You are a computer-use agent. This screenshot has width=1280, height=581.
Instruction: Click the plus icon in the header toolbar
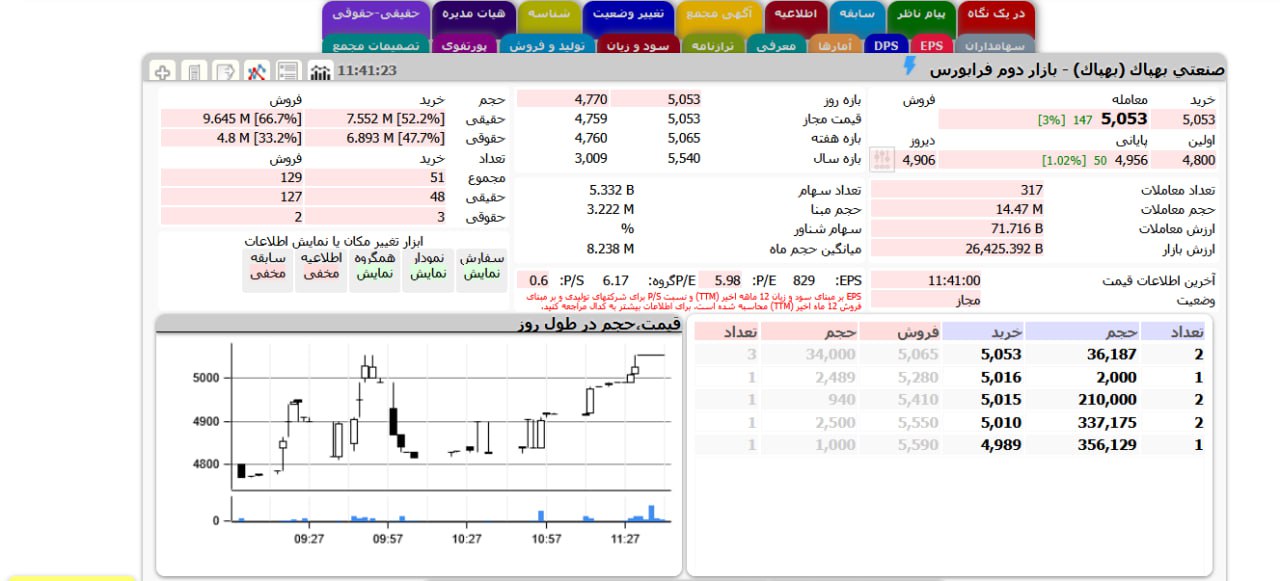(x=164, y=71)
